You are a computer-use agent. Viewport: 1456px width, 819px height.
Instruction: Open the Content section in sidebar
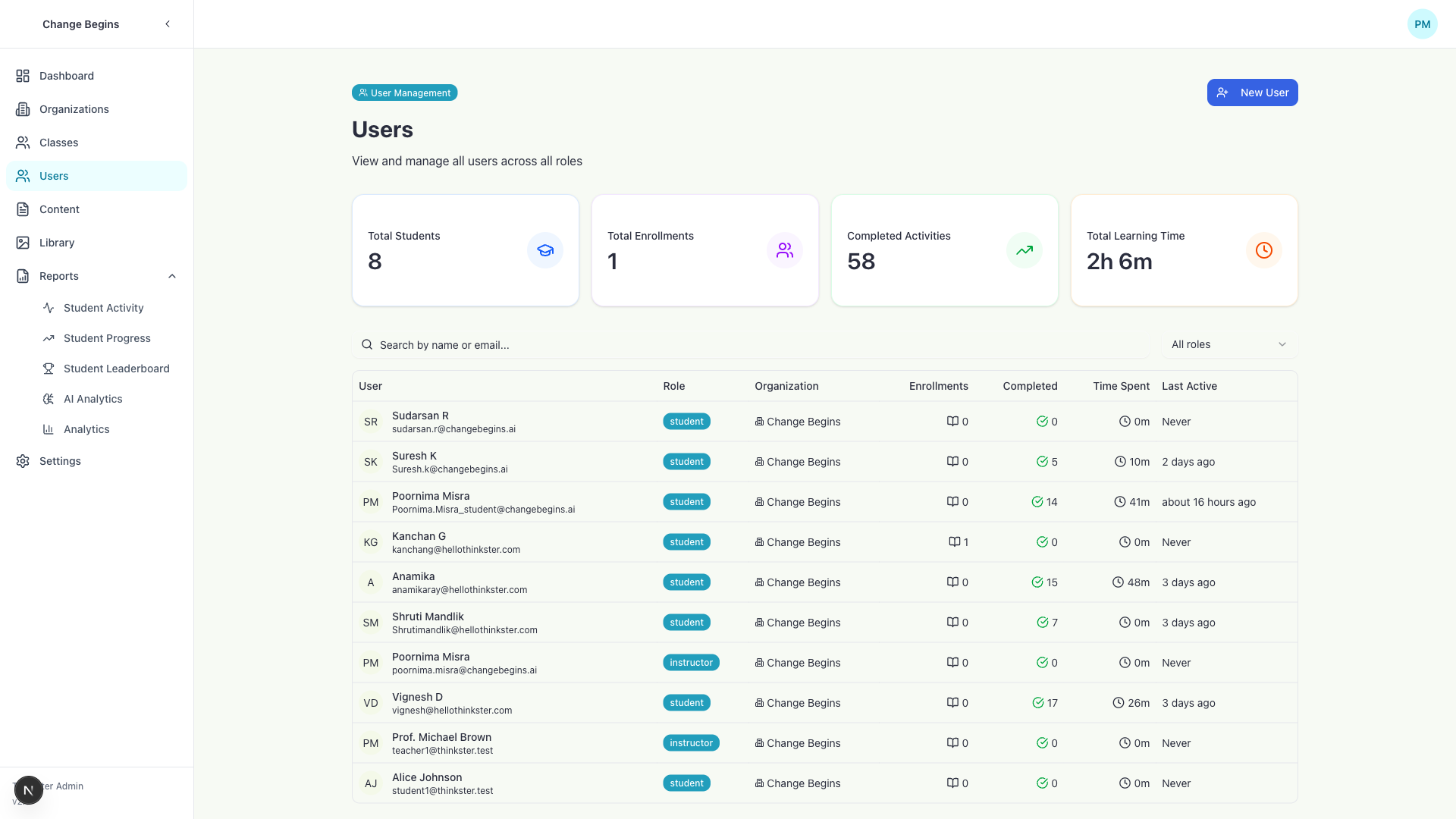tap(59, 209)
